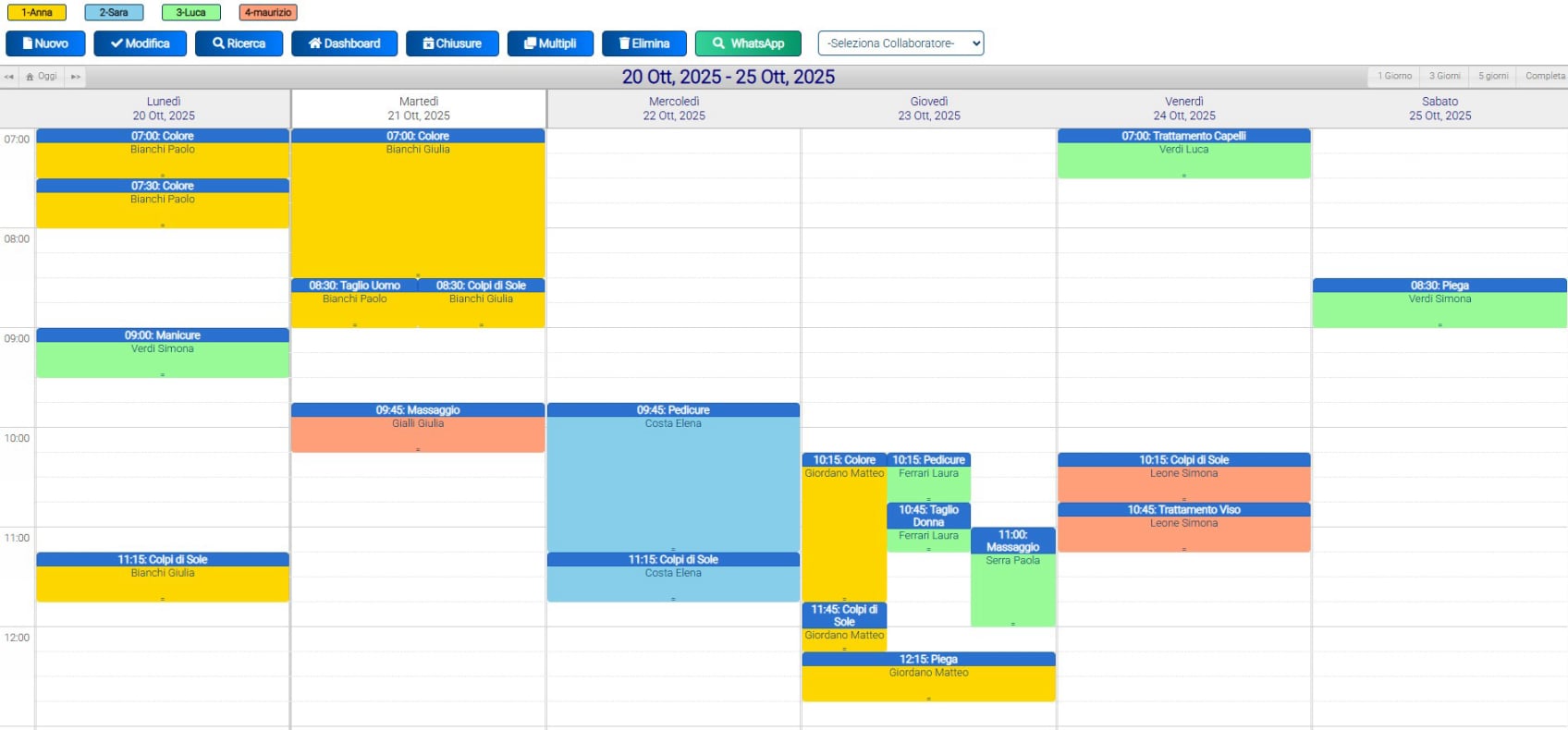Select the 5 giorni view
Viewport: 1568px width, 730px height.
[x=1493, y=77]
